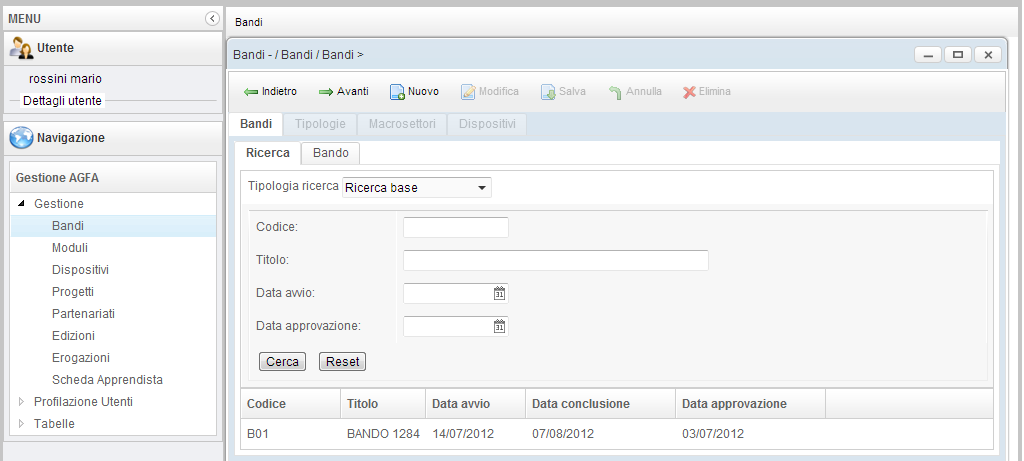Select Progetti in the navigation tree
Screen dimensions: 1024x461
click(x=73, y=292)
